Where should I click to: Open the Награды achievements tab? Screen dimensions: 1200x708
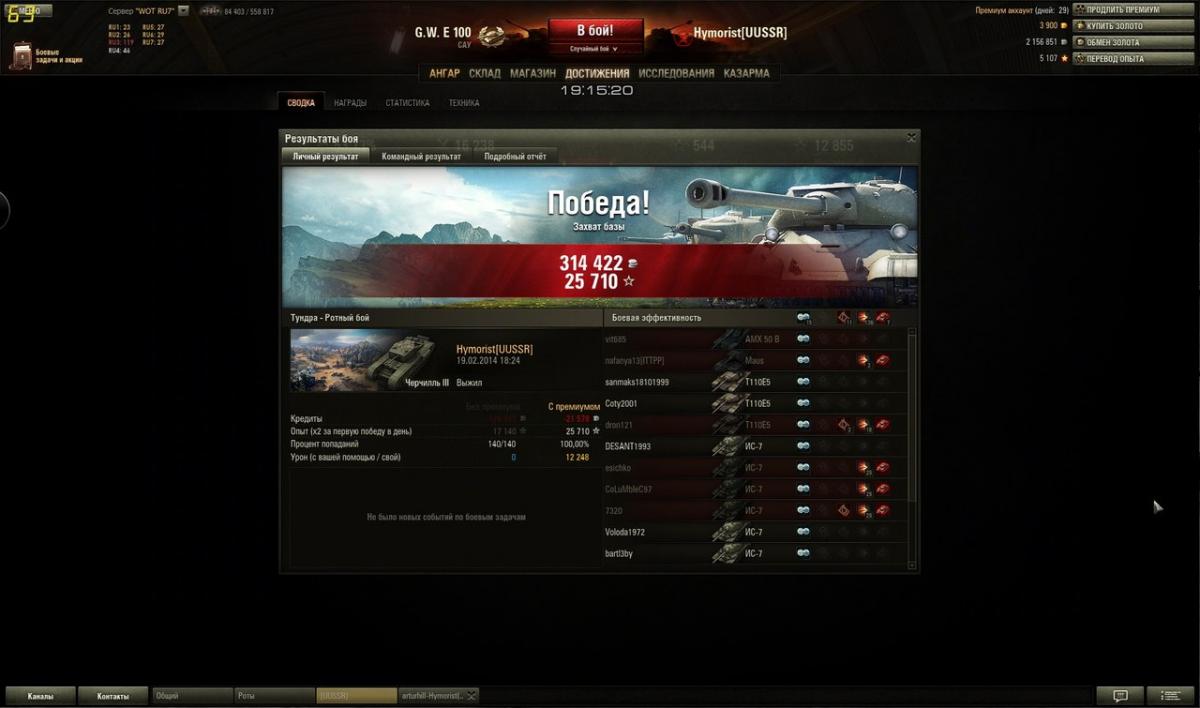(350, 103)
